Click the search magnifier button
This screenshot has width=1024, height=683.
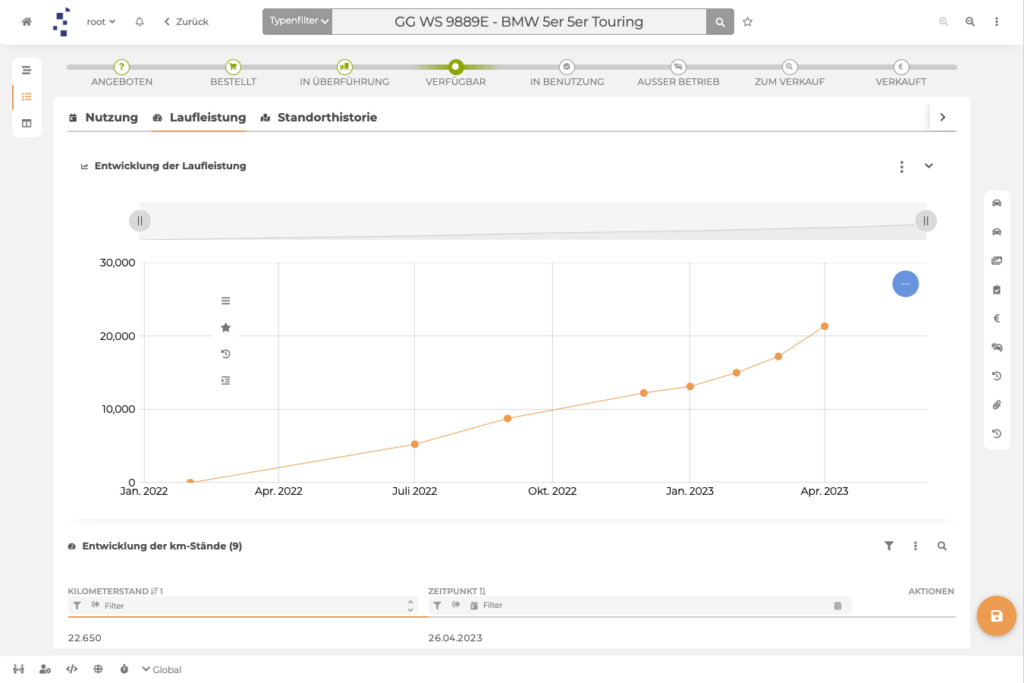click(x=720, y=22)
